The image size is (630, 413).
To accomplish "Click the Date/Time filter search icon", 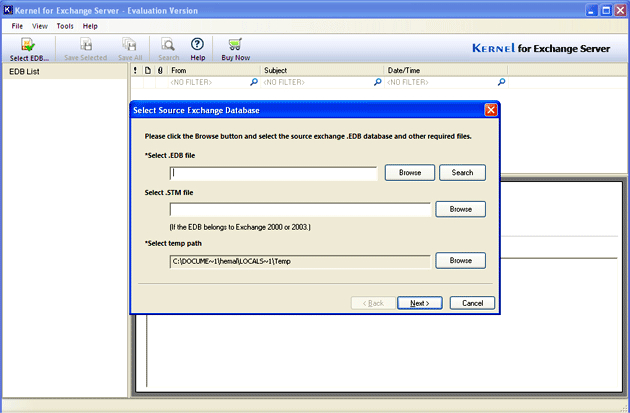I will tap(500, 83).
